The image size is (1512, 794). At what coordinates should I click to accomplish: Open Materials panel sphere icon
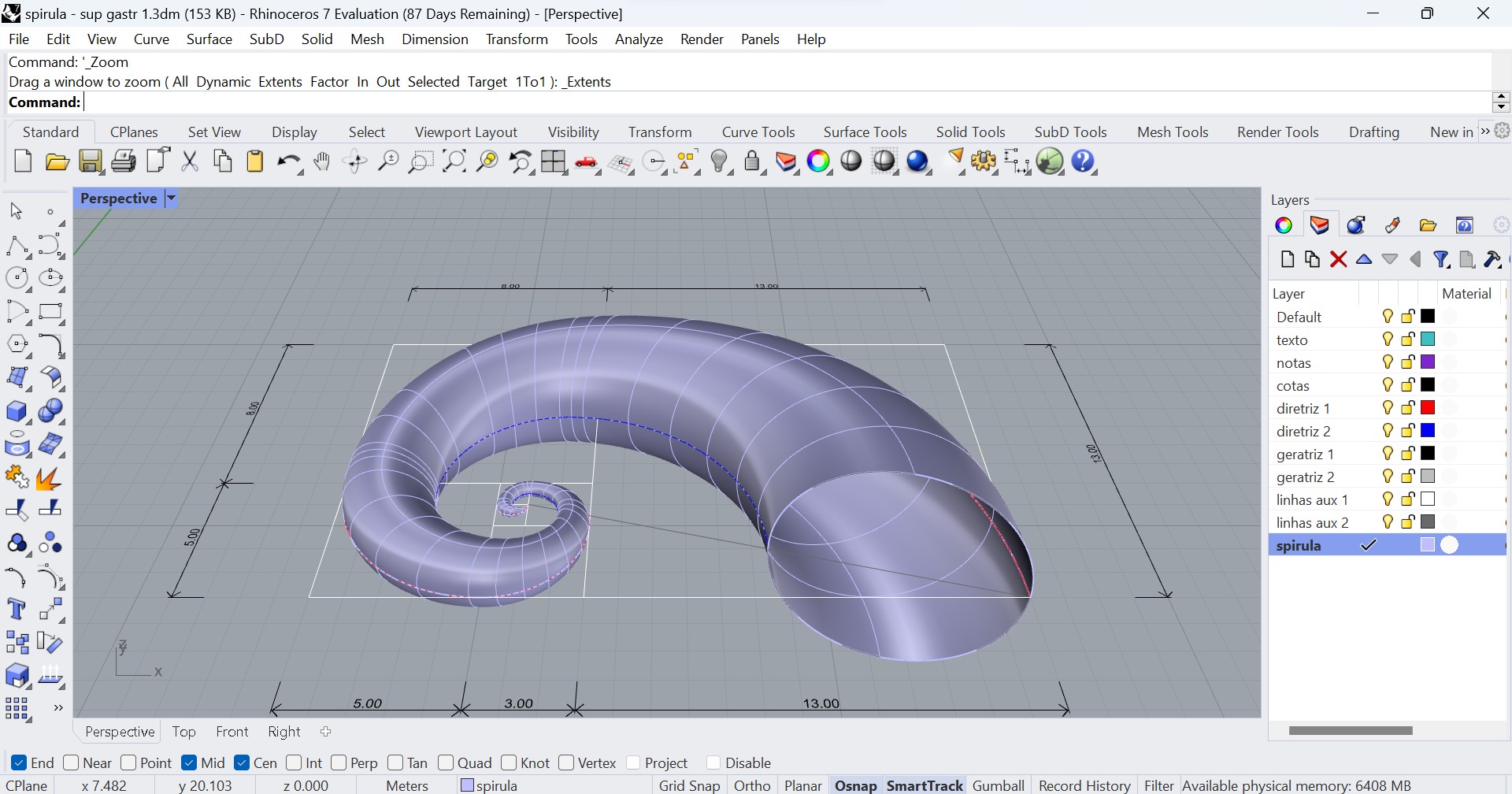[1355, 225]
